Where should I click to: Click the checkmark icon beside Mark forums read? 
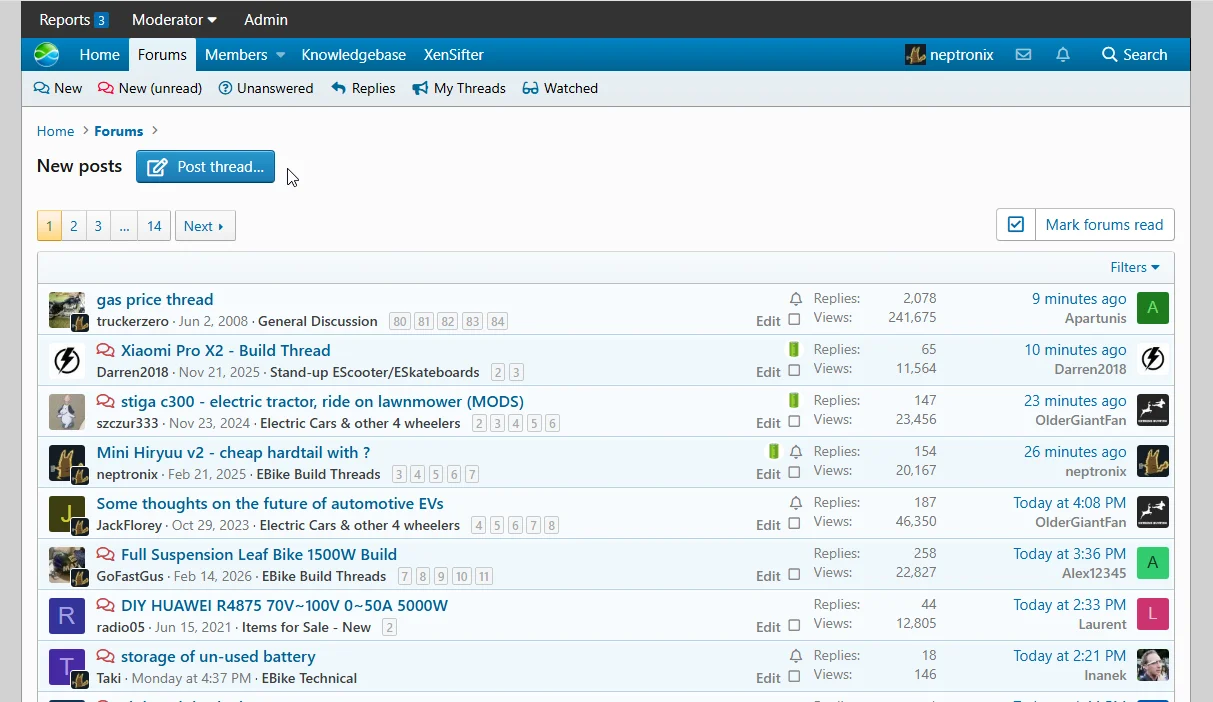[x=1016, y=225]
